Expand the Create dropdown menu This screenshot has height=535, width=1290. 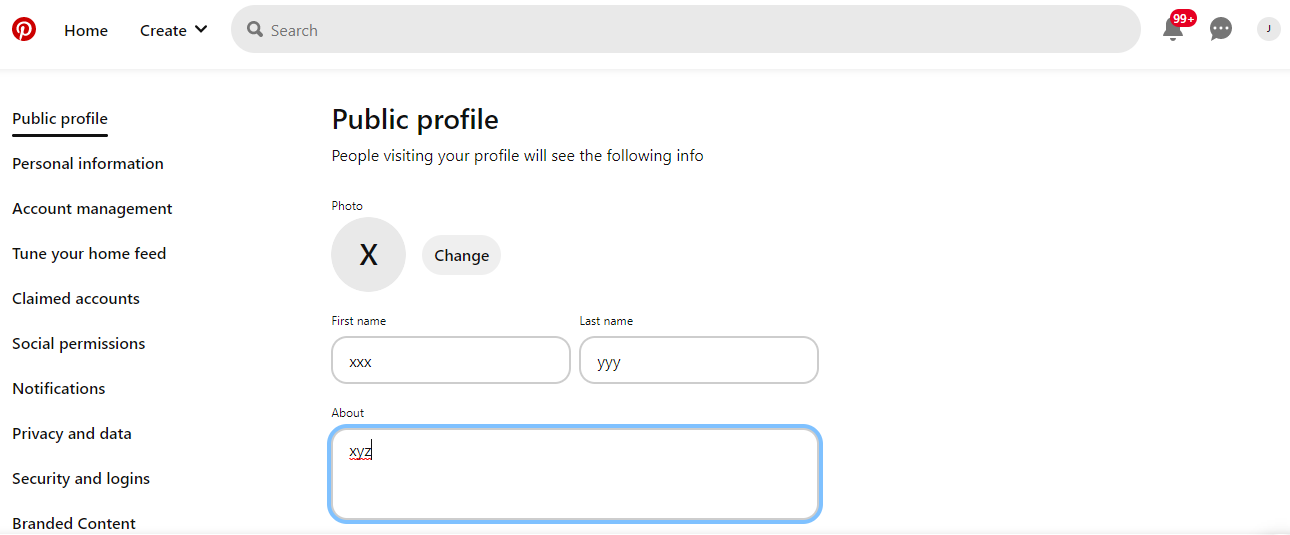point(174,30)
